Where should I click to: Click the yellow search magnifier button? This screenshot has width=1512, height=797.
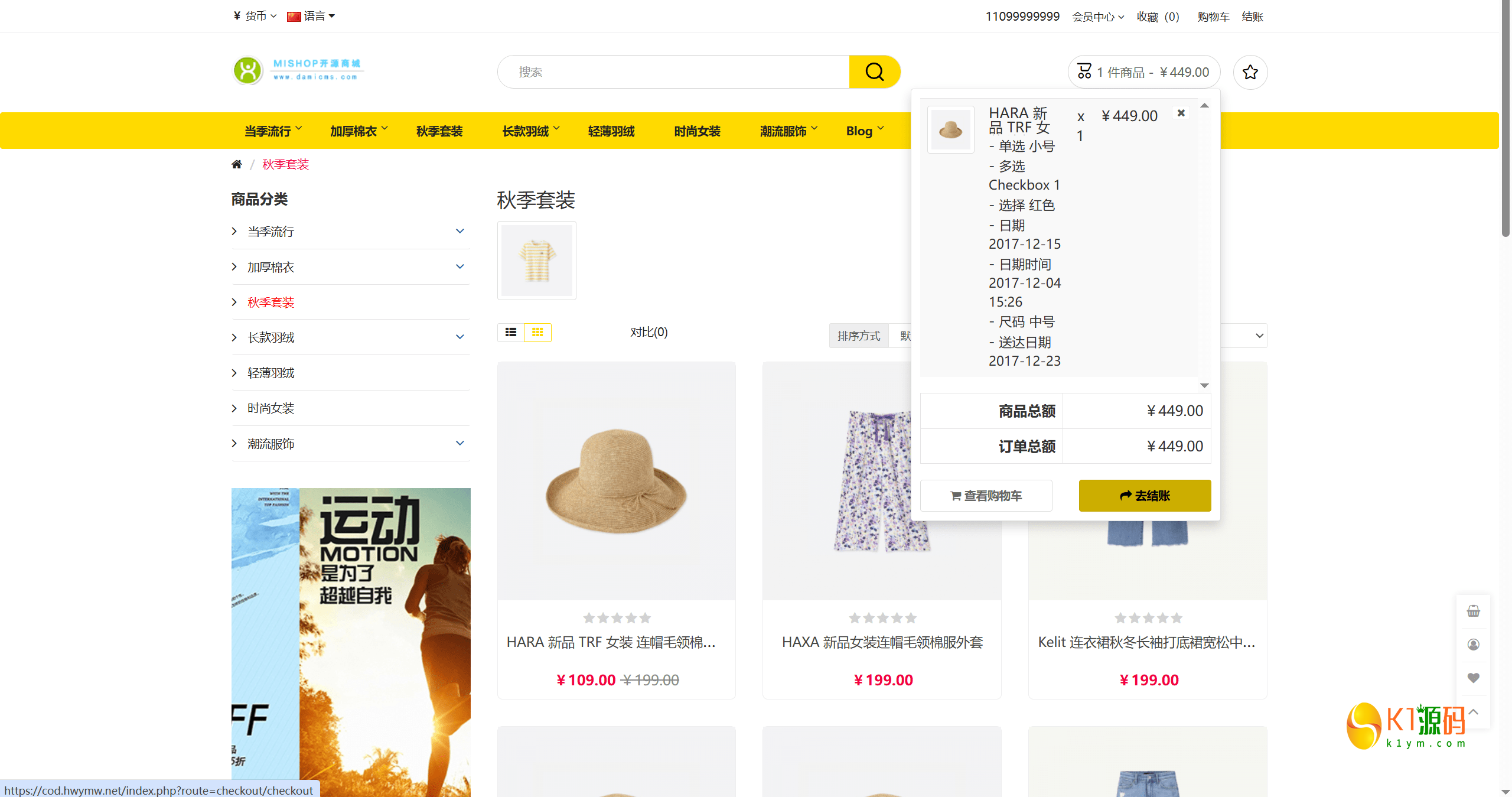pos(874,72)
